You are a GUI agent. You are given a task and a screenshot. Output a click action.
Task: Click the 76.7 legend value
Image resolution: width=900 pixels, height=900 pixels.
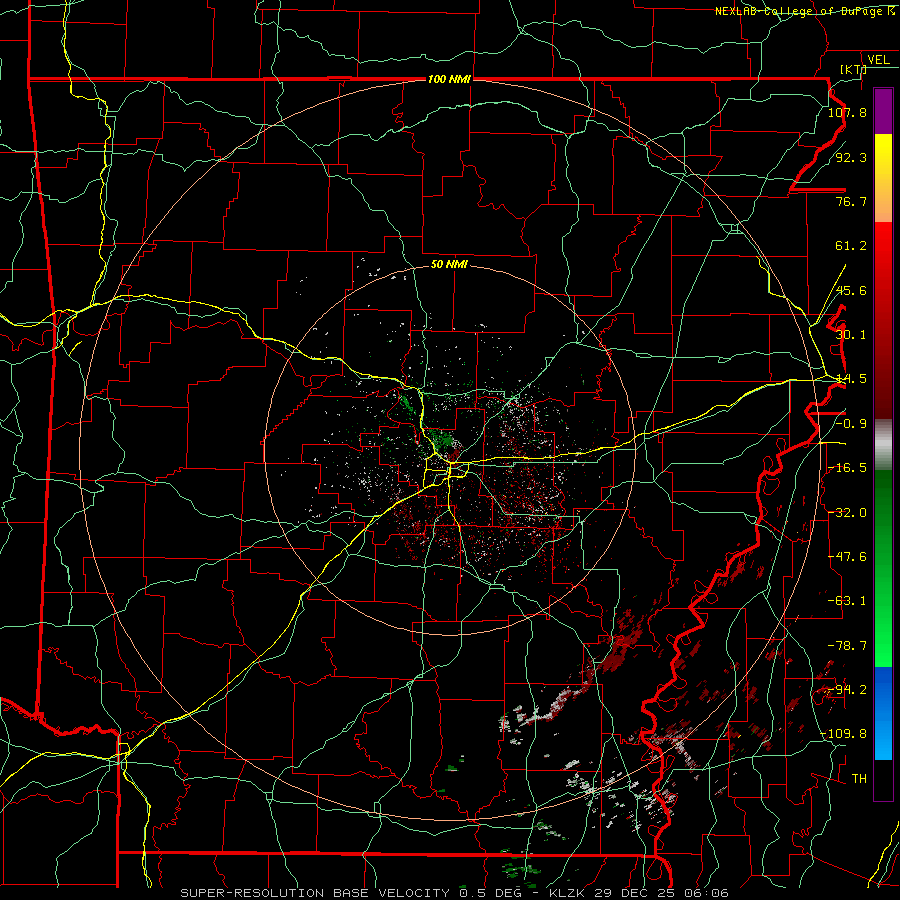coord(851,202)
